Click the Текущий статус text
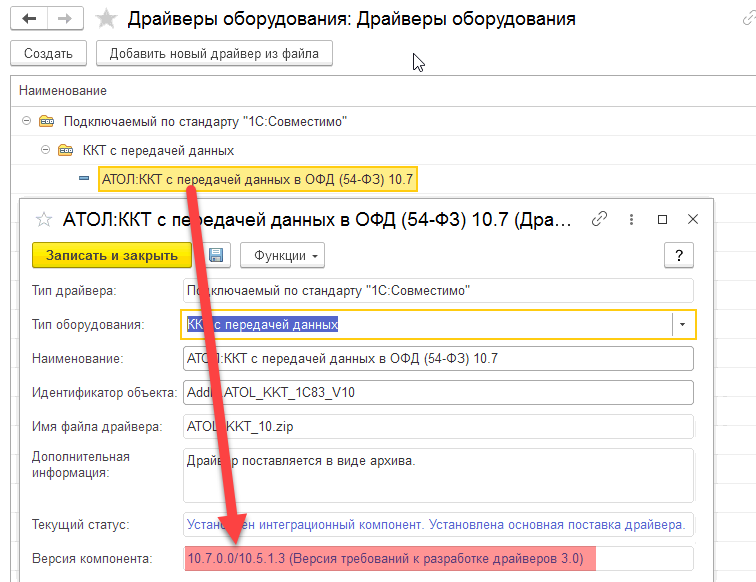This screenshot has width=756, height=582. click(x=436, y=525)
